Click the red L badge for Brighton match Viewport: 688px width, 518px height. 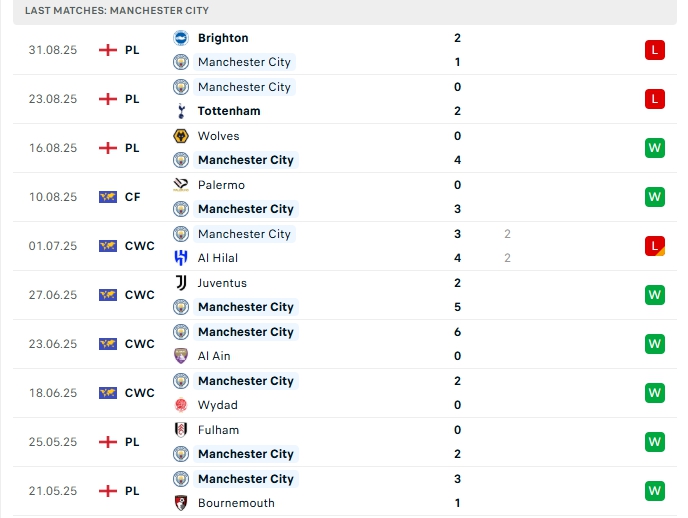tap(655, 50)
